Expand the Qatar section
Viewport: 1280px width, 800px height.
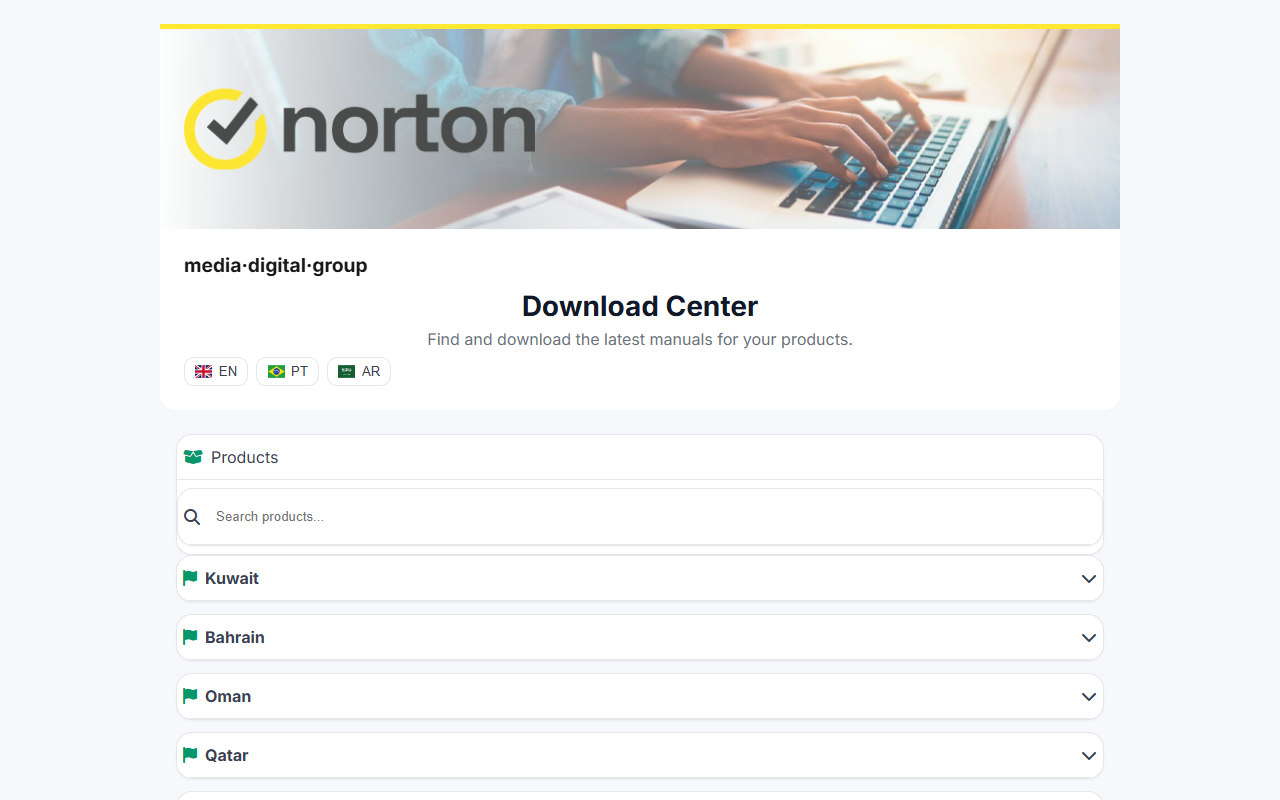coord(1089,755)
